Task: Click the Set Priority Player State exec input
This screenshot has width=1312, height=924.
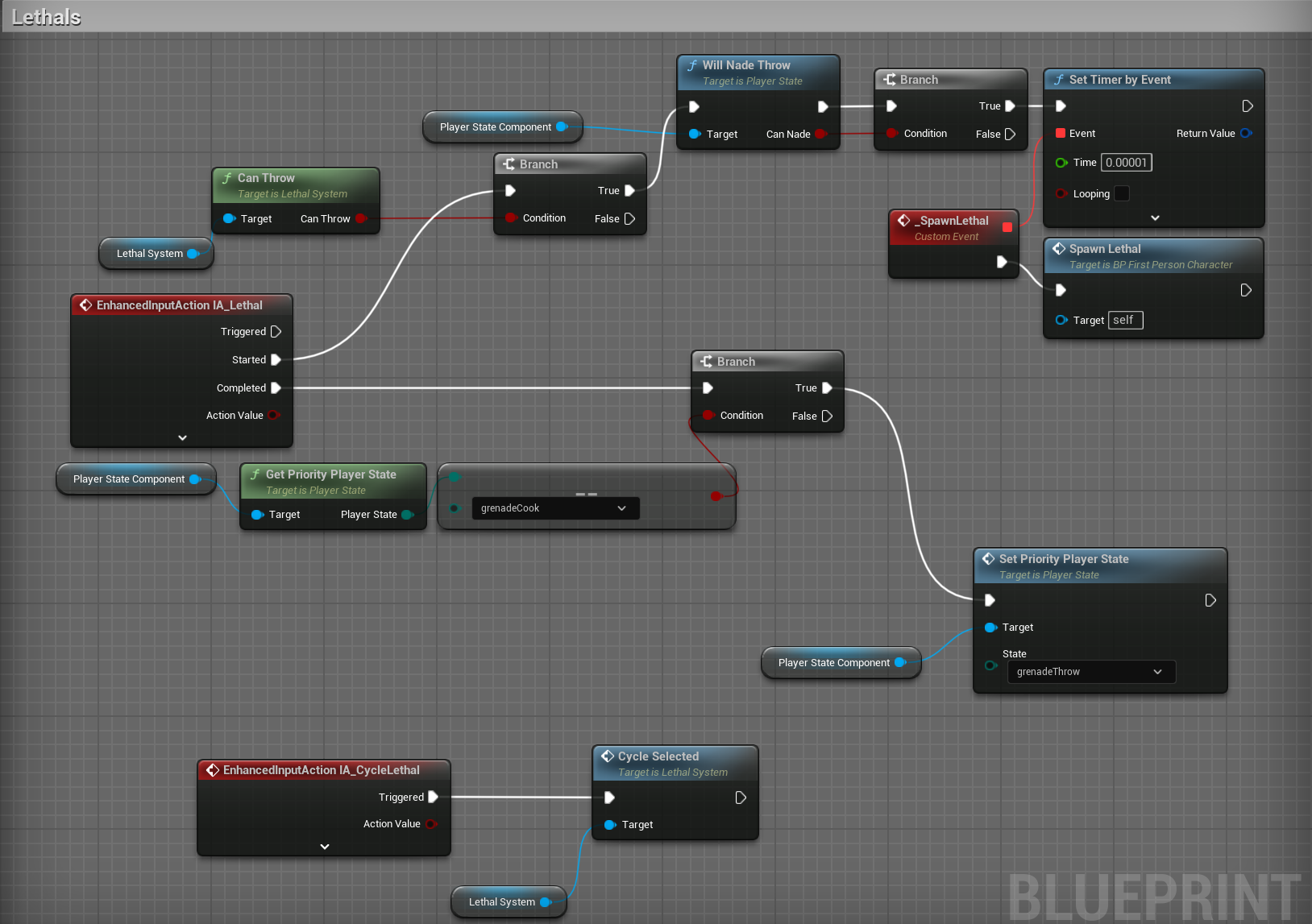Action: [990, 600]
